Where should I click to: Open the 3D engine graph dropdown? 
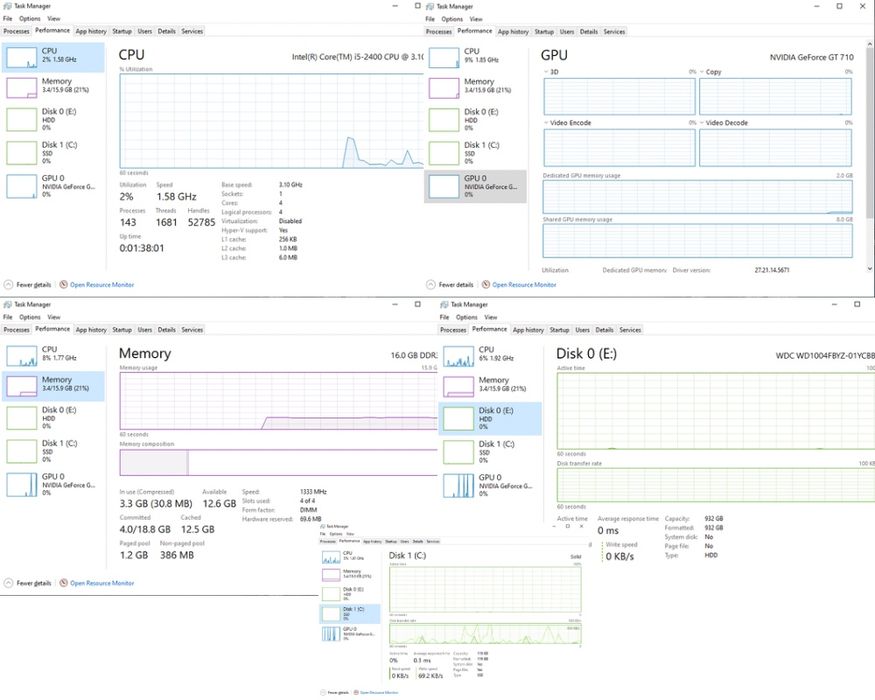pos(546,72)
